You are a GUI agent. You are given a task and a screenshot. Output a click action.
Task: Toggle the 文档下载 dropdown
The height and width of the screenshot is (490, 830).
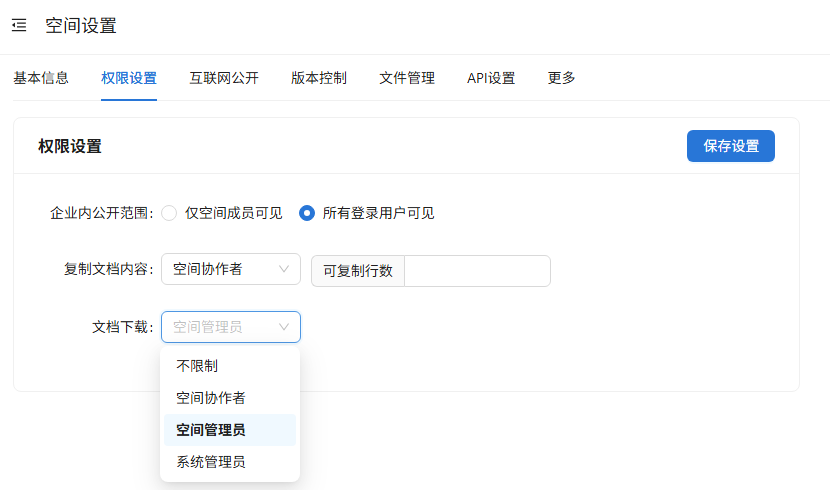tap(231, 327)
